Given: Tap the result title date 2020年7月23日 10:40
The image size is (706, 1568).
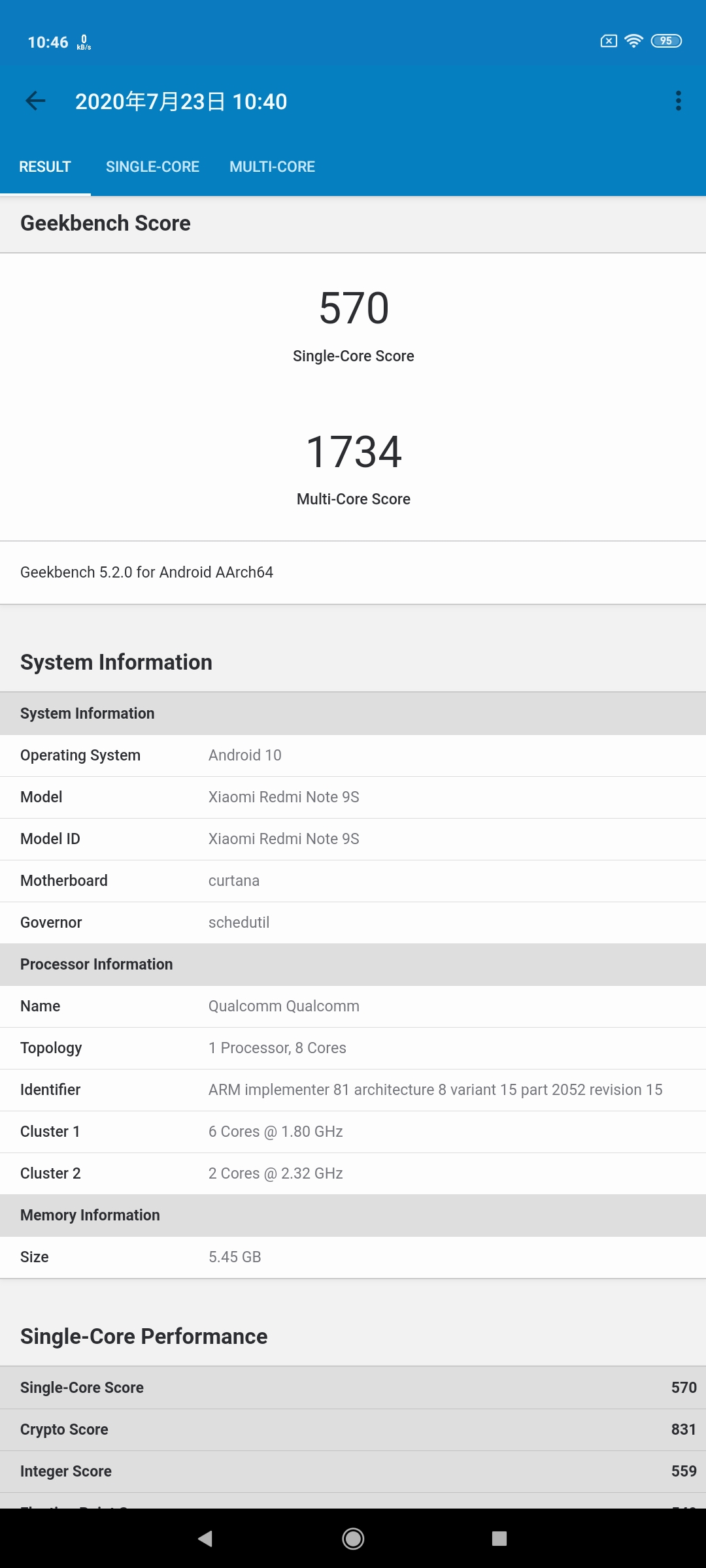Looking at the screenshot, I should tap(181, 101).
